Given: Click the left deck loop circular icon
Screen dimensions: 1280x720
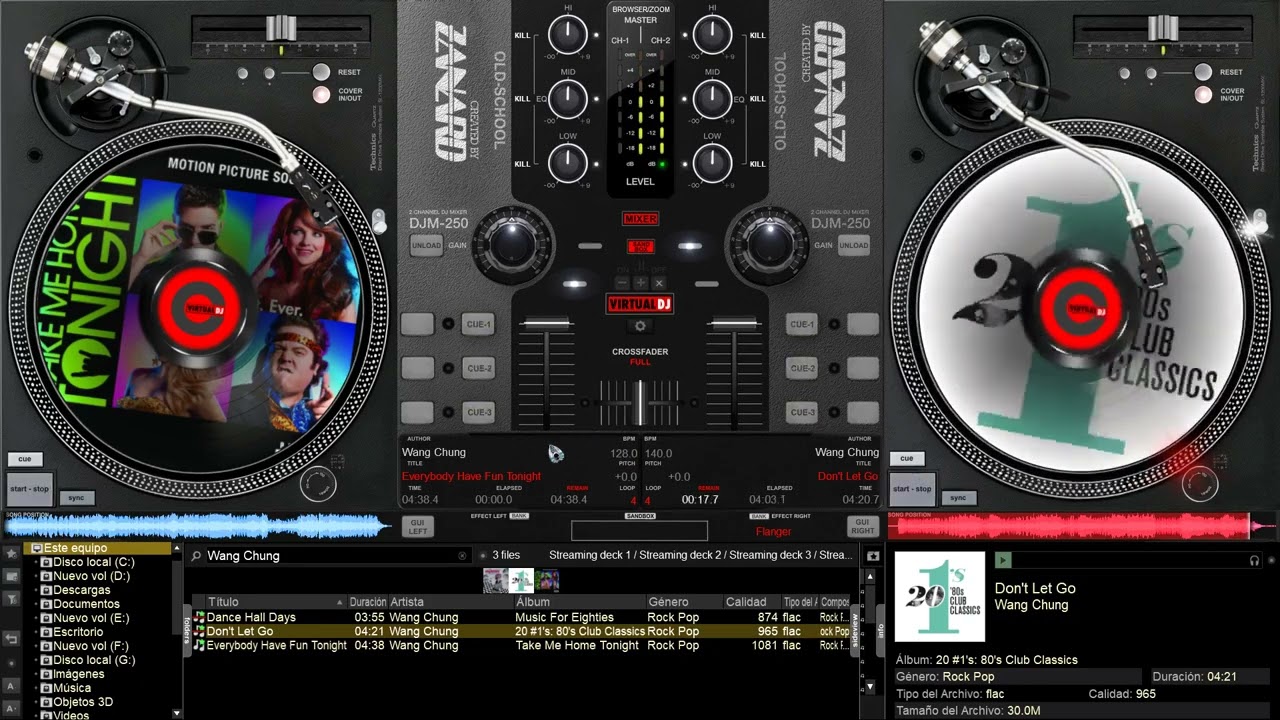Looking at the screenshot, I should tap(317, 484).
